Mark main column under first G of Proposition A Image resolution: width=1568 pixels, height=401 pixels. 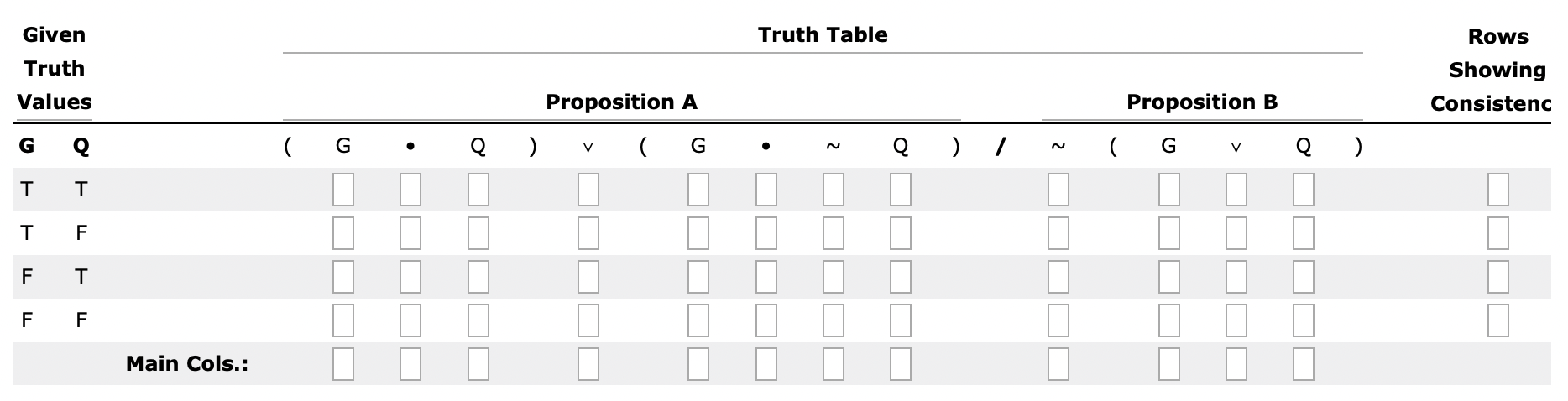(343, 364)
